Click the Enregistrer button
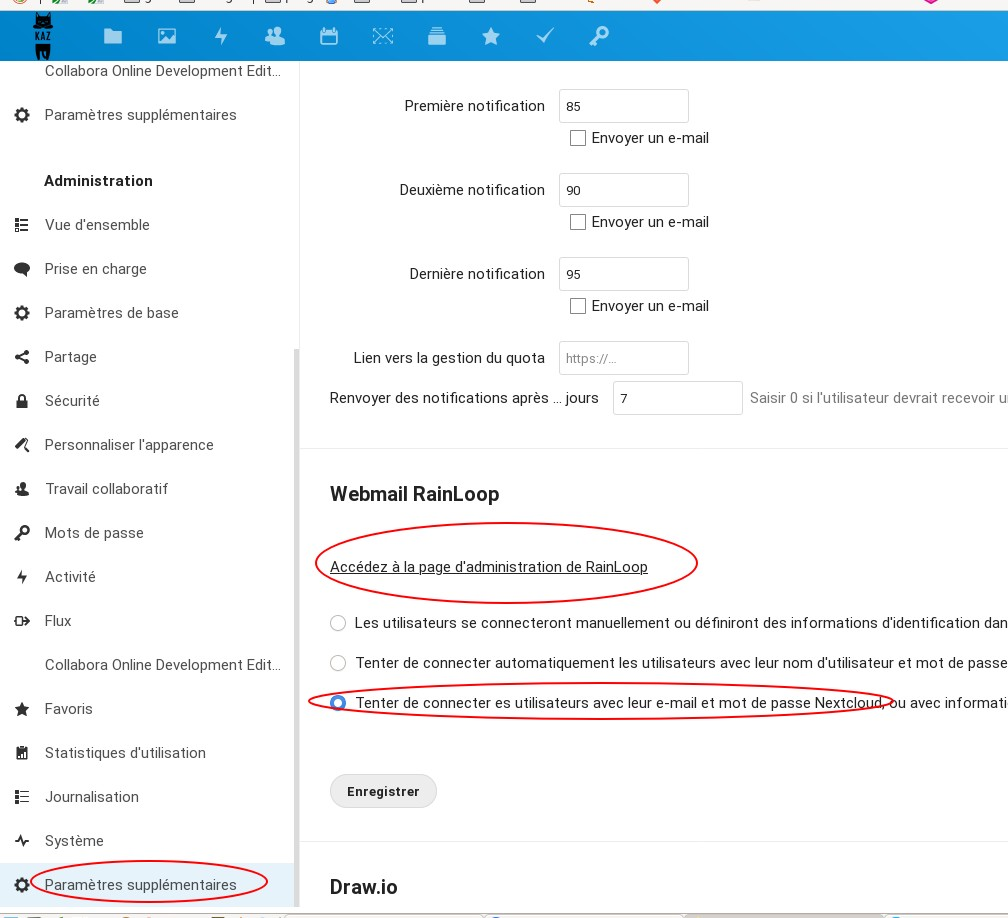 (383, 791)
